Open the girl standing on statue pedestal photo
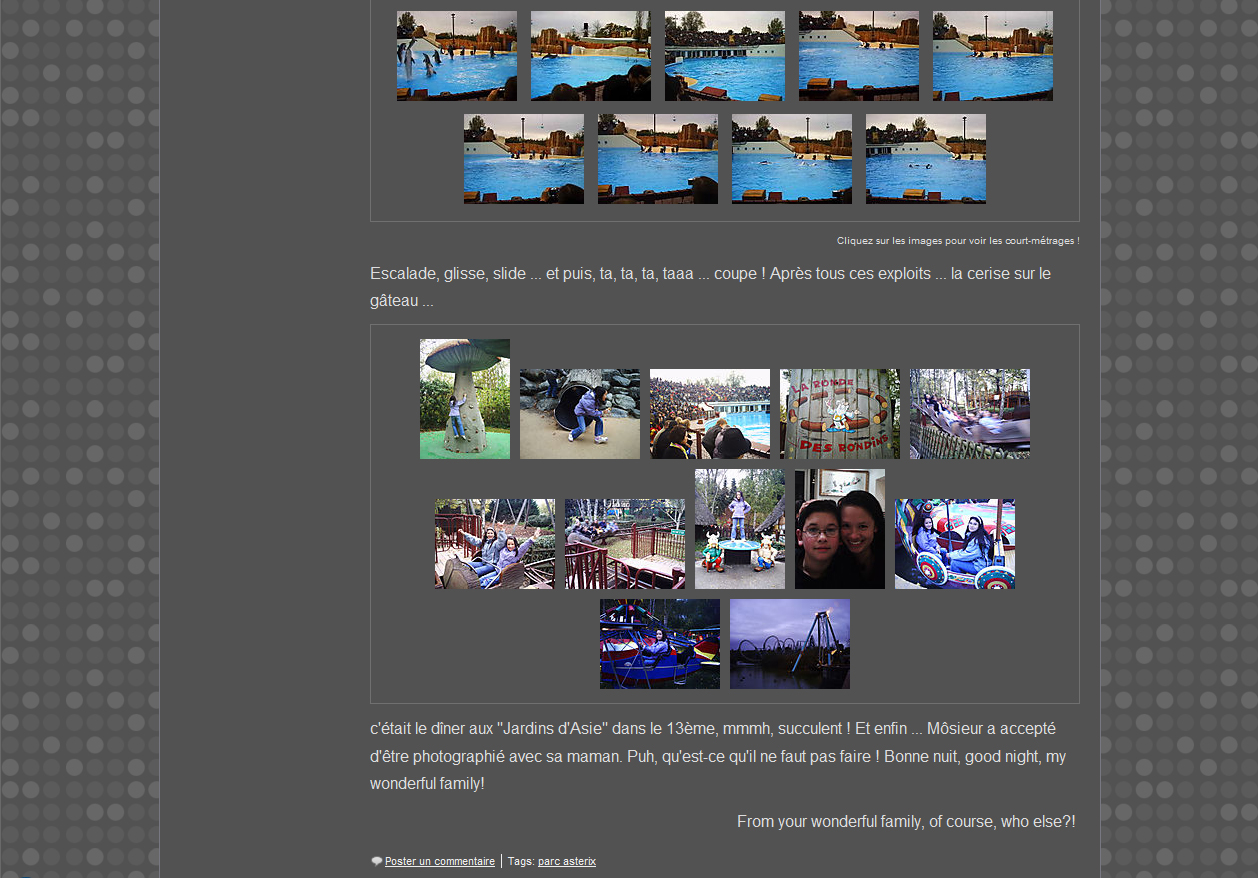 [739, 529]
